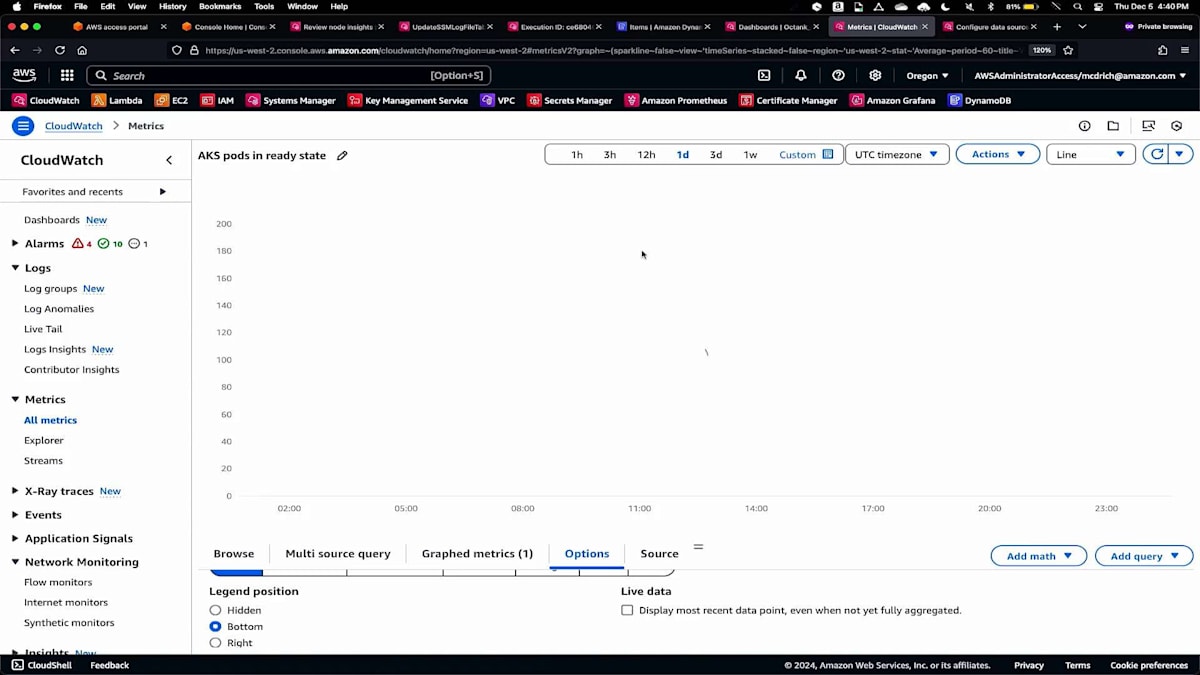Viewport: 1200px width, 675px height.
Task: Open the IAM service shortcut
Action: coord(217,100)
